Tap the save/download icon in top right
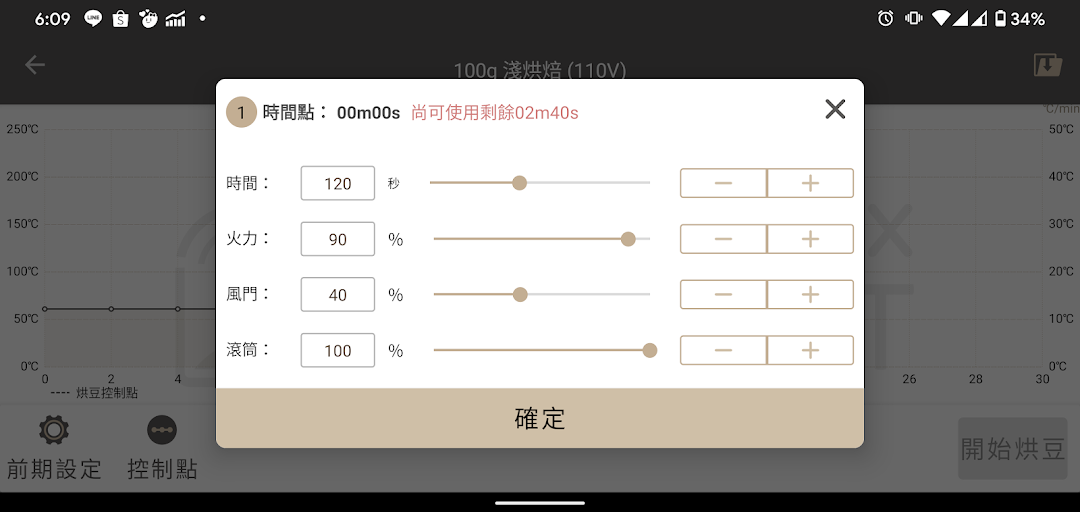The image size is (1080, 512). (1048, 65)
